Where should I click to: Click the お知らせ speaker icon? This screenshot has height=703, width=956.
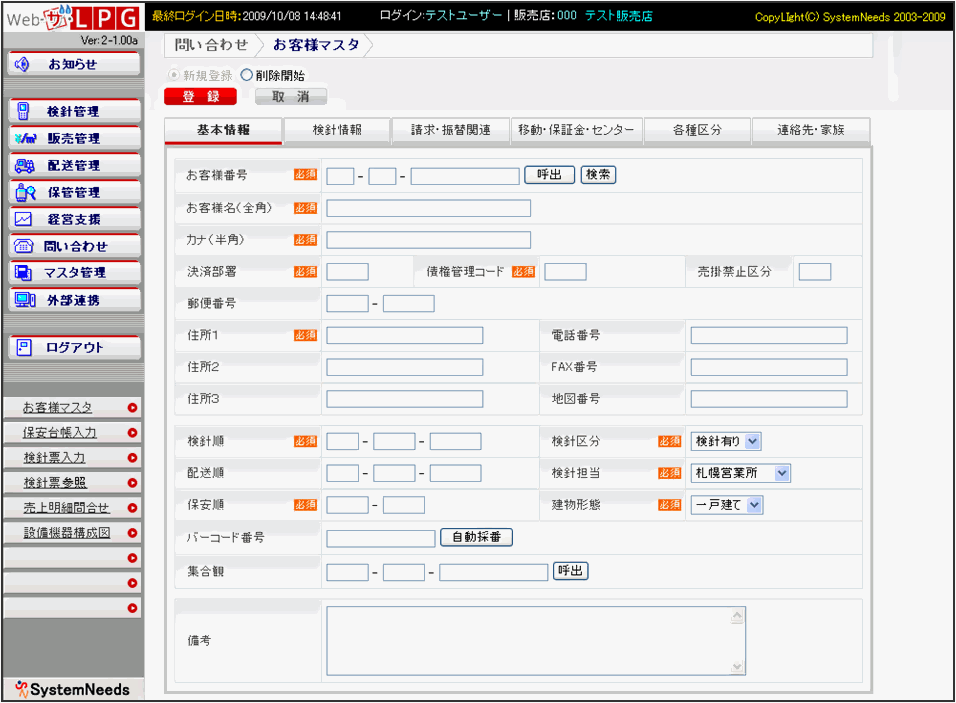pos(23,64)
